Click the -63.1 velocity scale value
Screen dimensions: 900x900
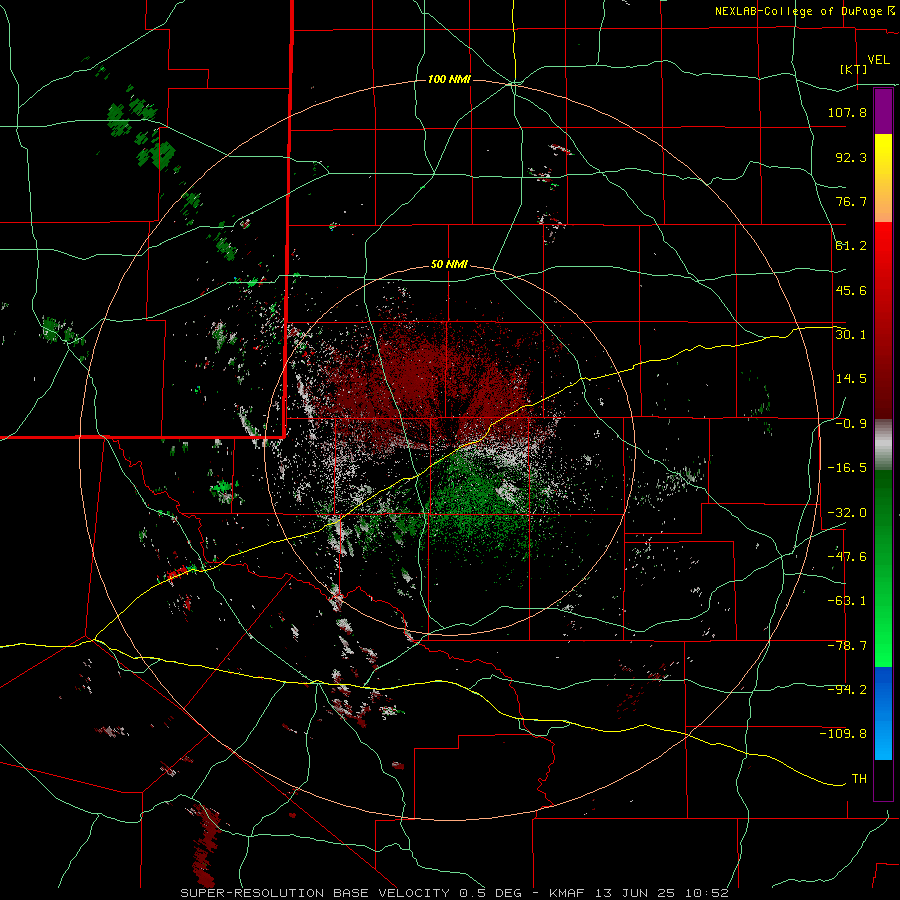847,601
